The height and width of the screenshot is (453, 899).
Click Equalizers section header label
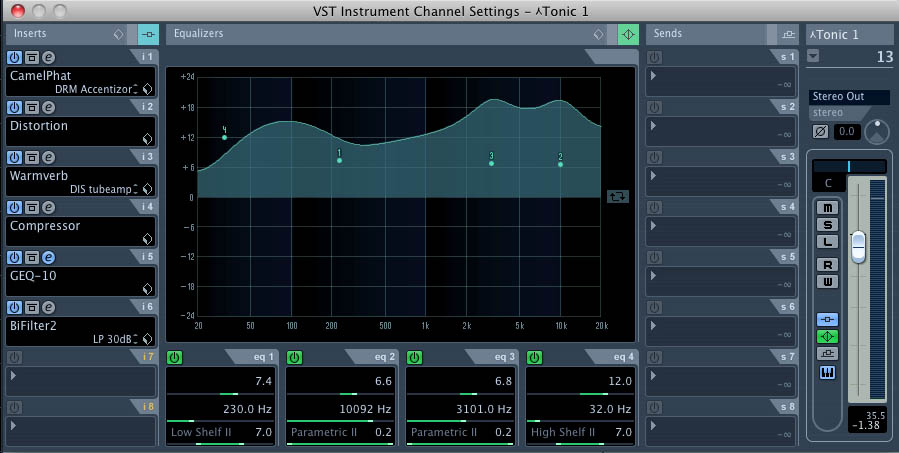pos(198,33)
